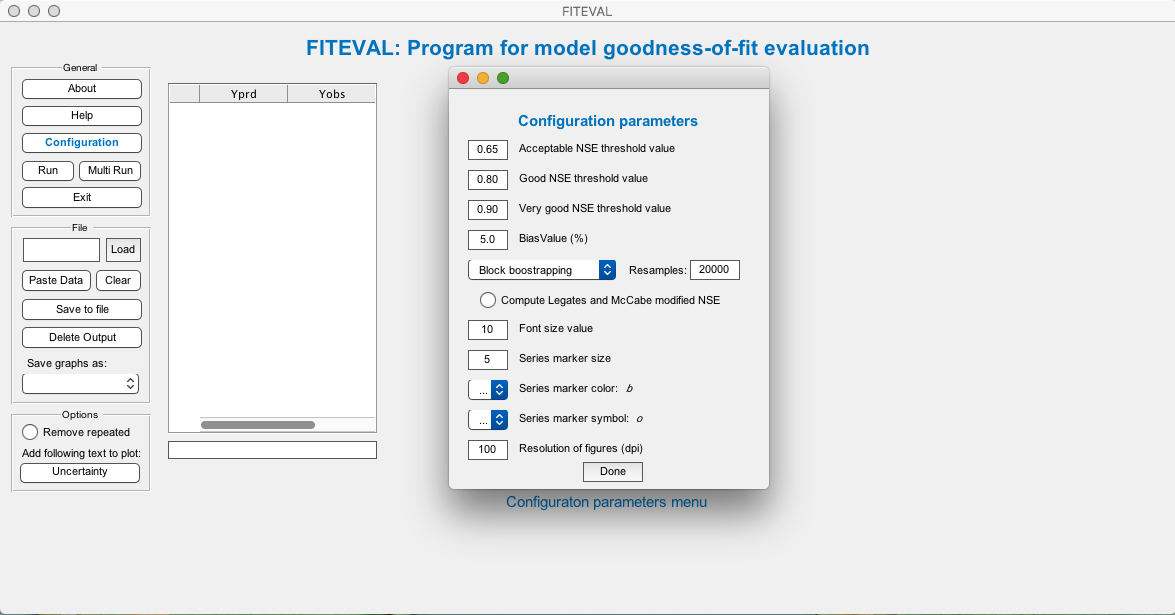Image resolution: width=1175 pixels, height=615 pixels.
Task: Enable Remove repeated option
Action: click(30, 432)
